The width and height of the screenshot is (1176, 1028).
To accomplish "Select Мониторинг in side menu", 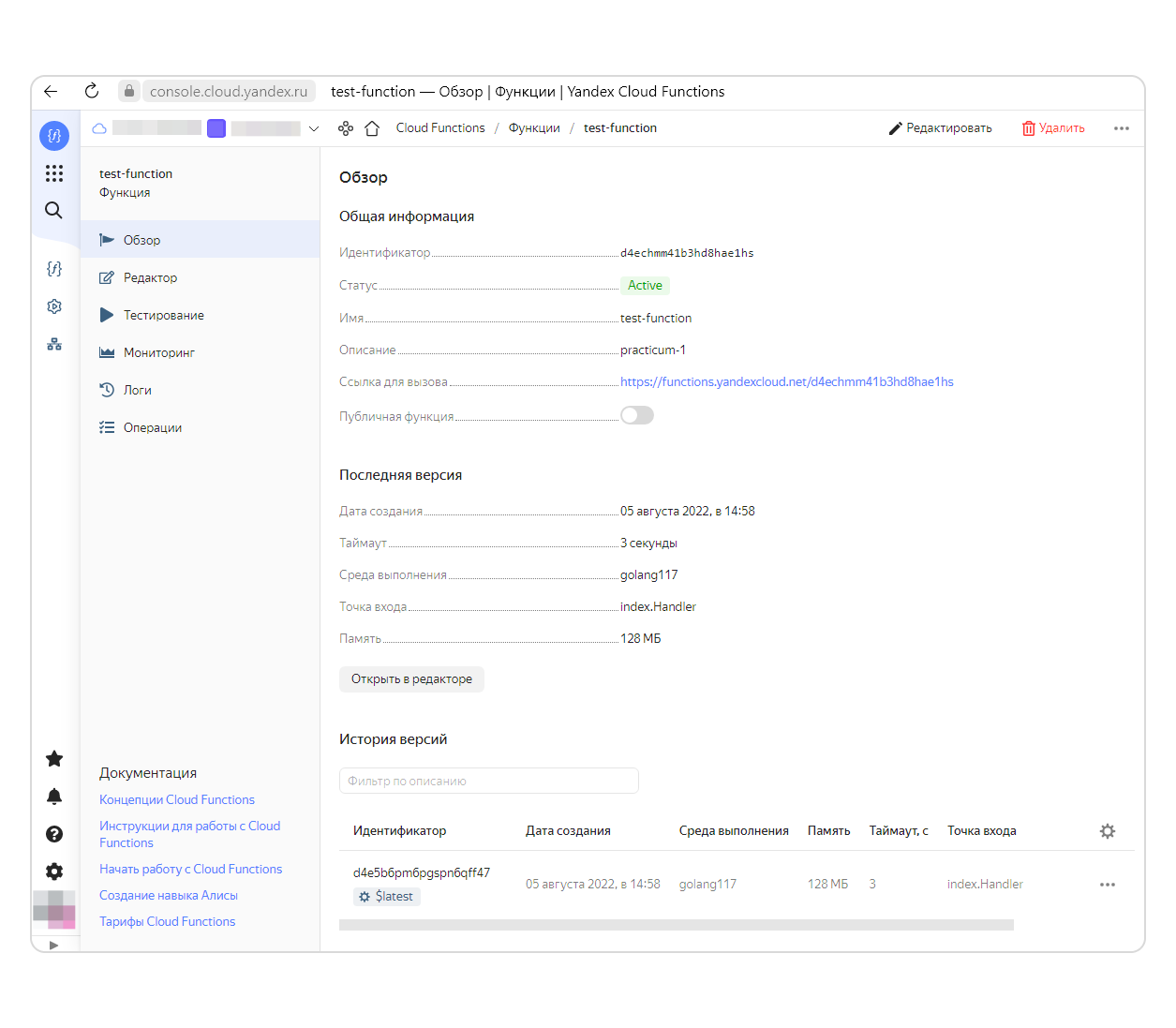I will pos(200,352).
